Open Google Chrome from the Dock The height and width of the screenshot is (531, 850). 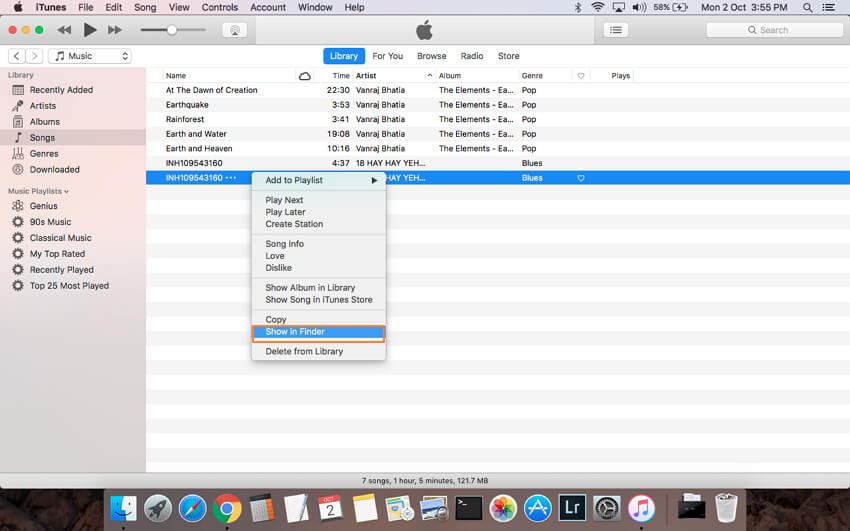click(x=227, y=509)
